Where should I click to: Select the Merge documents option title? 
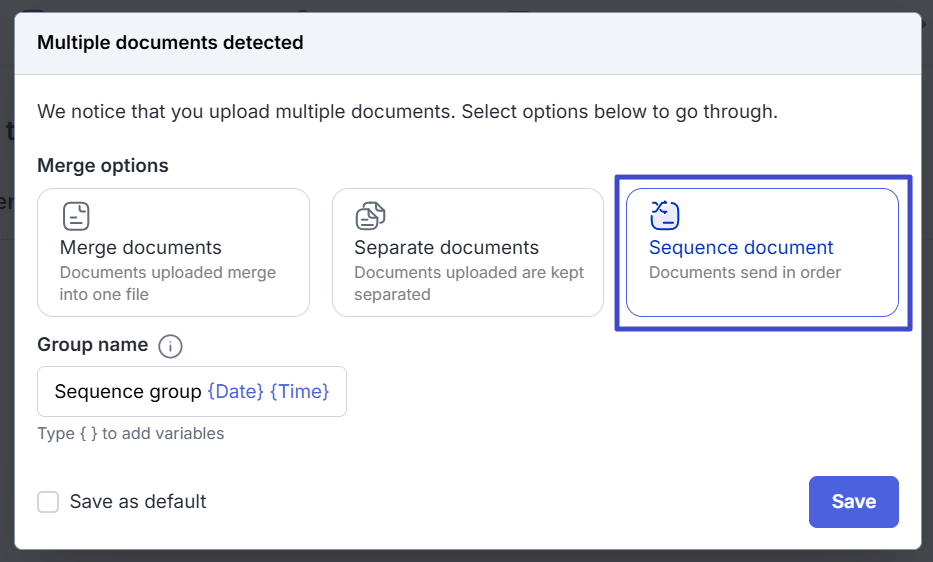point(140,247)
